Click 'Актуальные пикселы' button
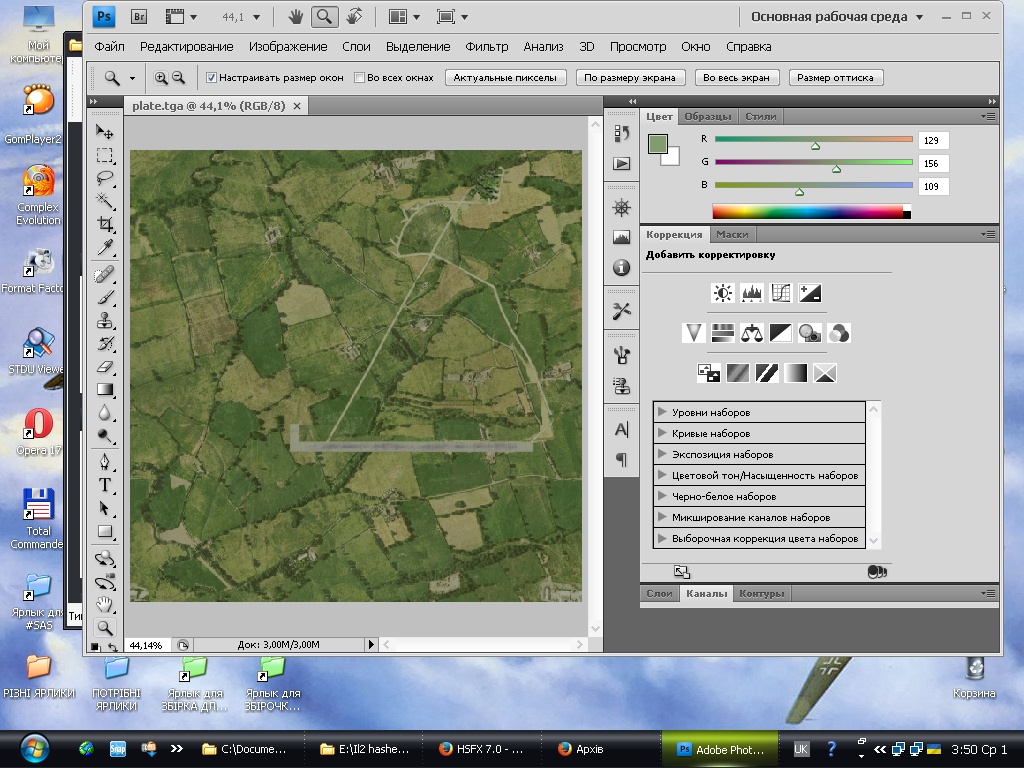This screenshot has width=1024, height=768. (506, 77)
